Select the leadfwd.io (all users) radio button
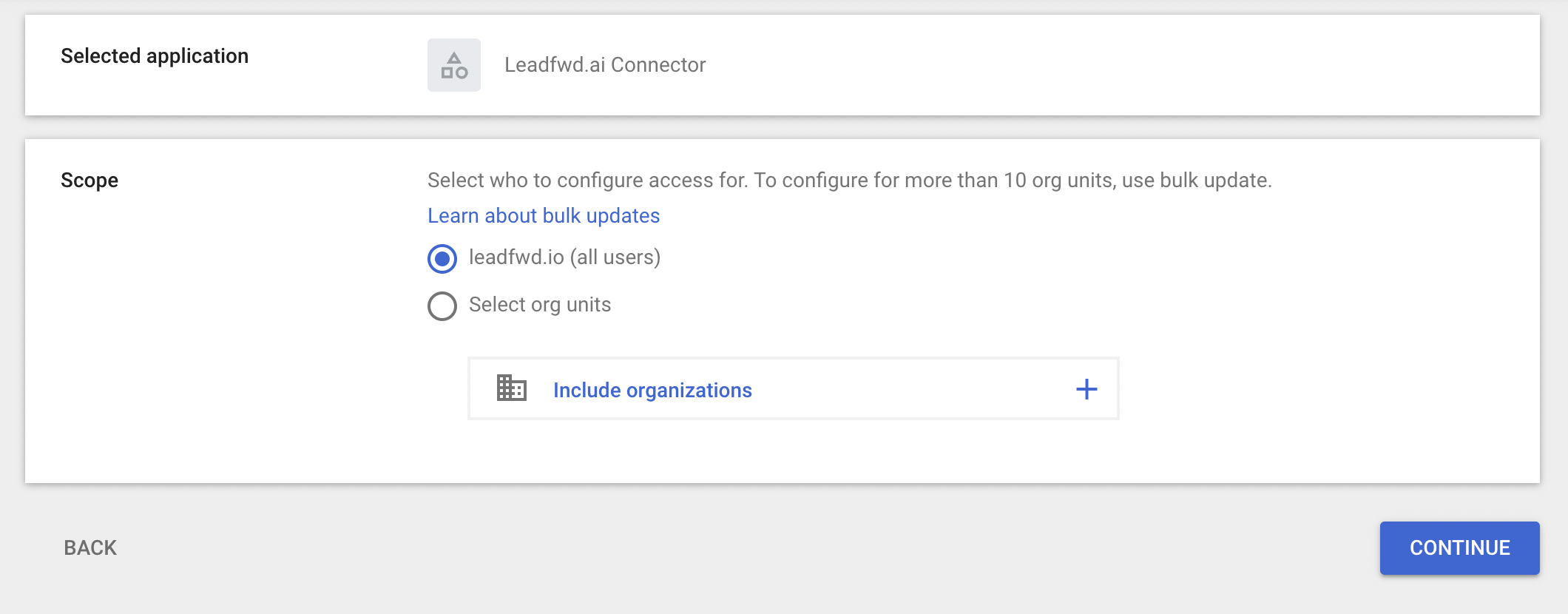 (x=442, y=258)
